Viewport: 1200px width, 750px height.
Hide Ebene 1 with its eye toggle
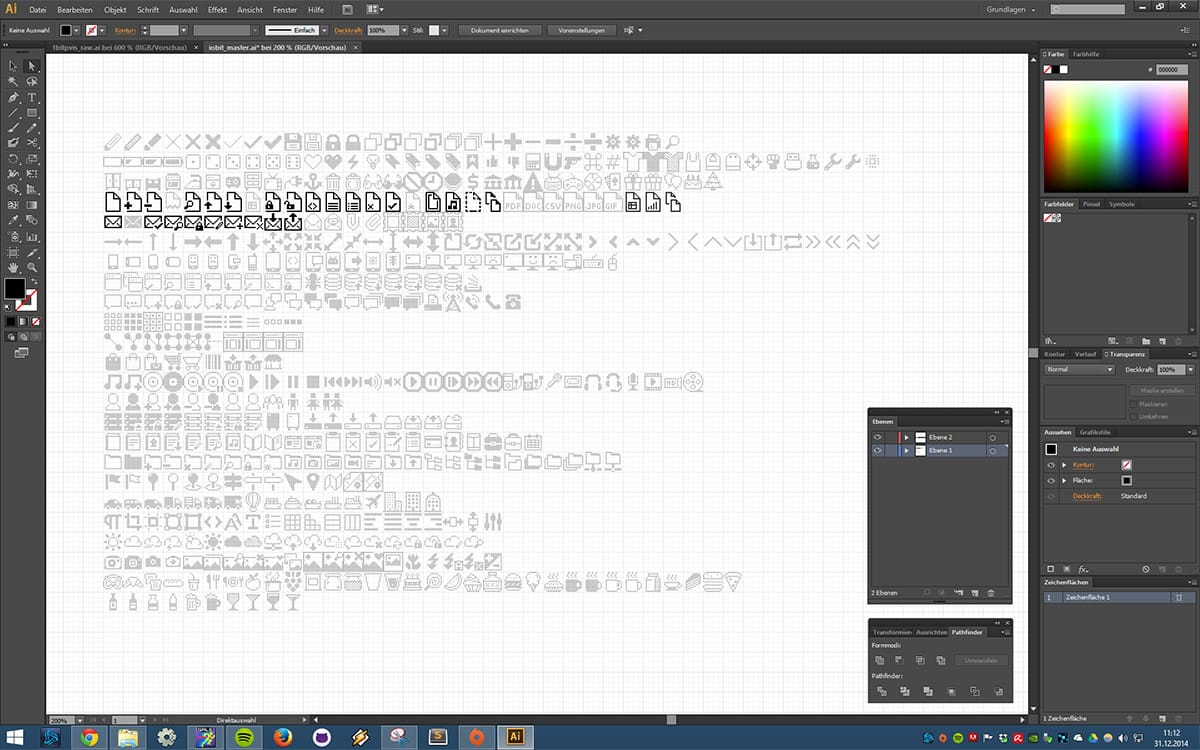878,450
